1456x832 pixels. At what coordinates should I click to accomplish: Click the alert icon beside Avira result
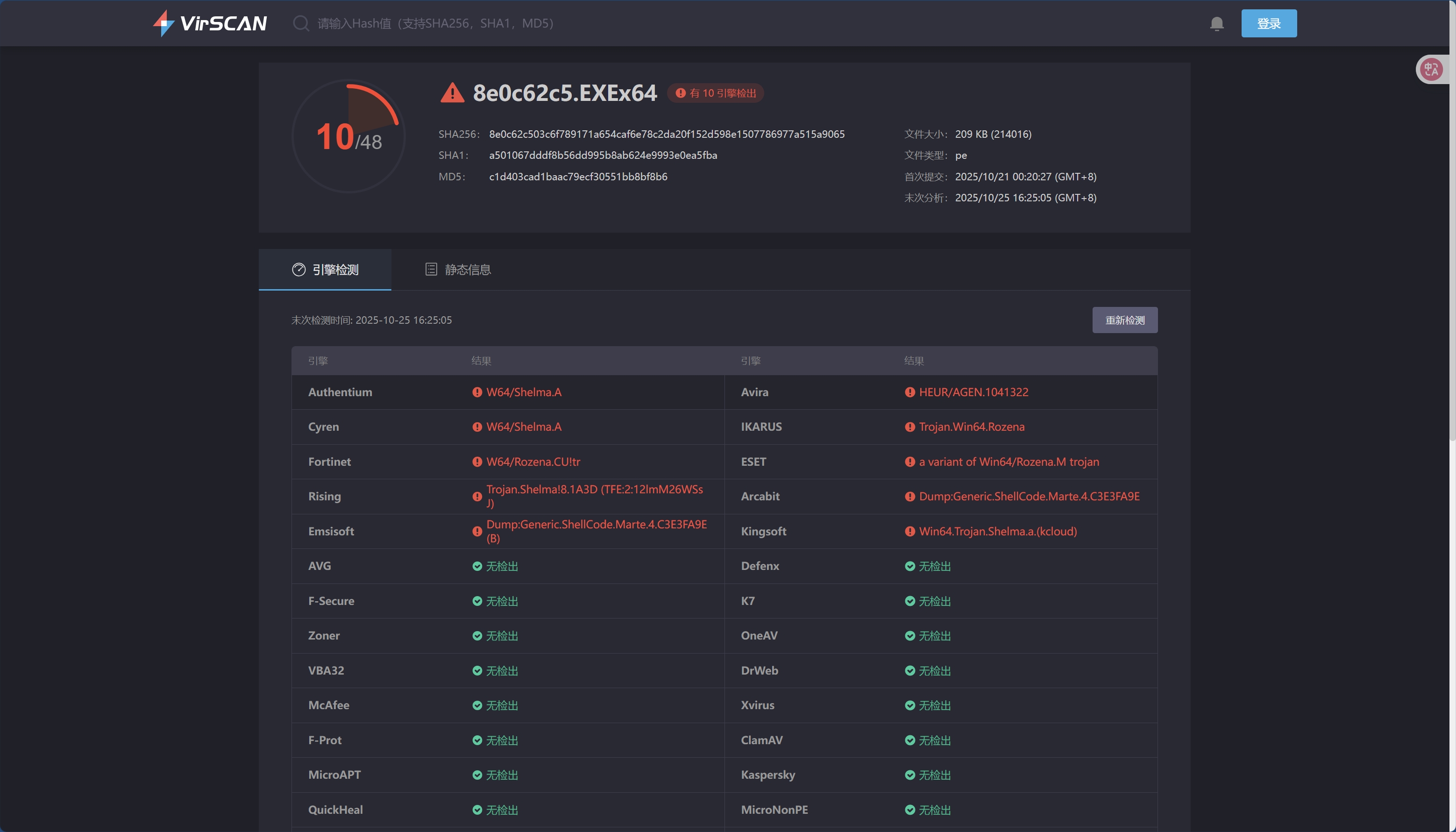point(909,392)
